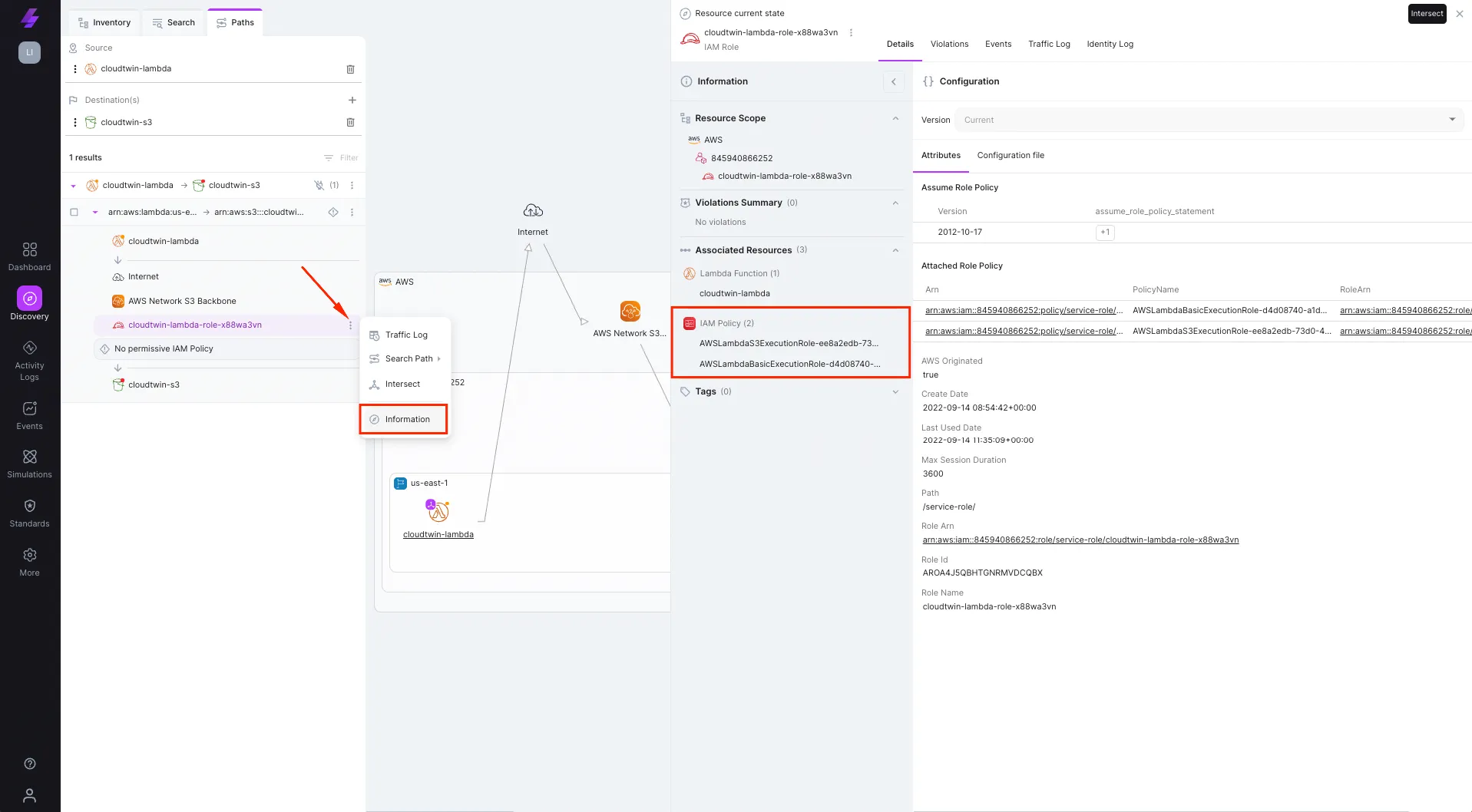This screenshot has height=812, width=1472.
Task: Collapse the Violations Summary section
Action: (895, 203)
